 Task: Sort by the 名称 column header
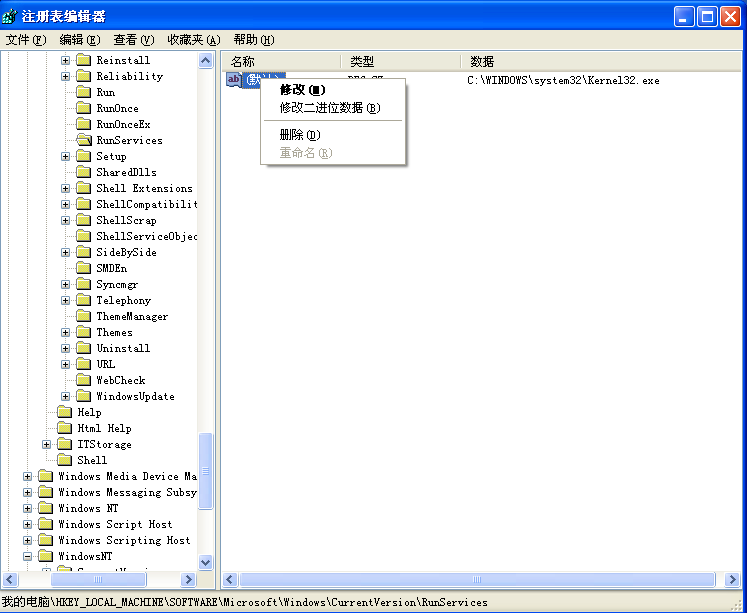click(281, 61)
